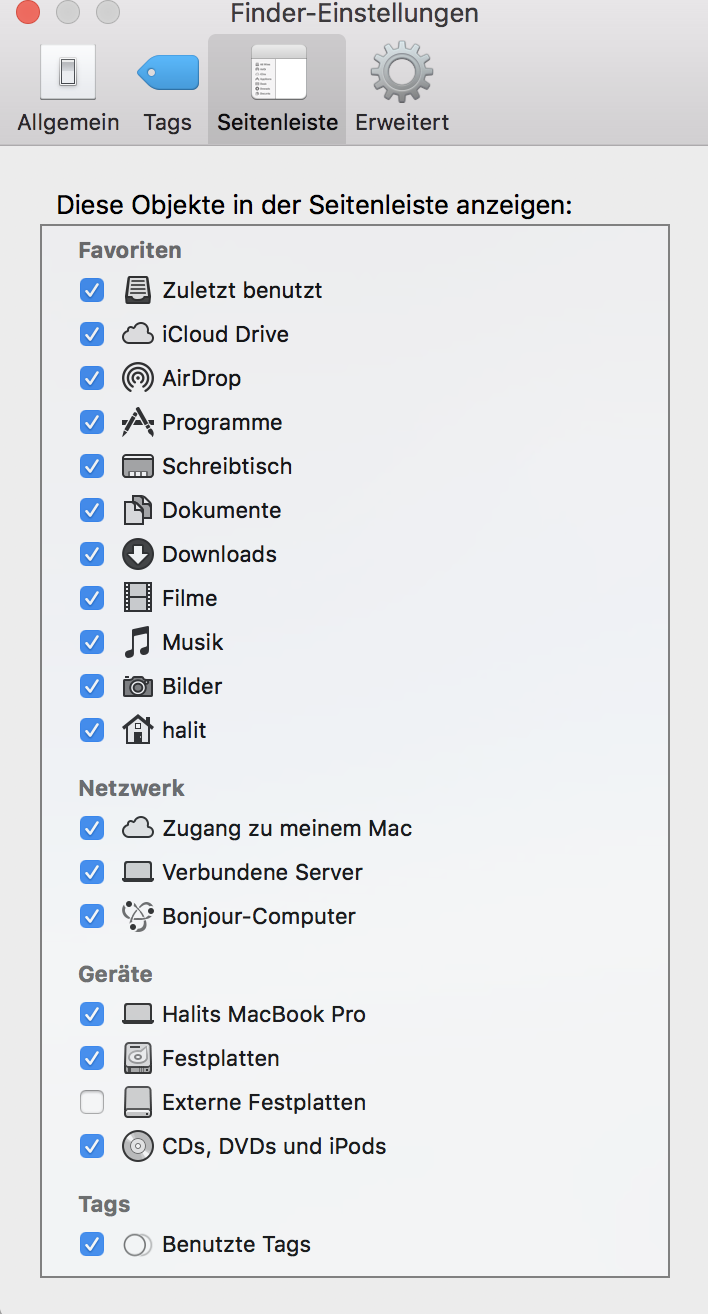Disable the Benutzte Tags checkbox
The image size is (708, 1314).
point(92,1244)
